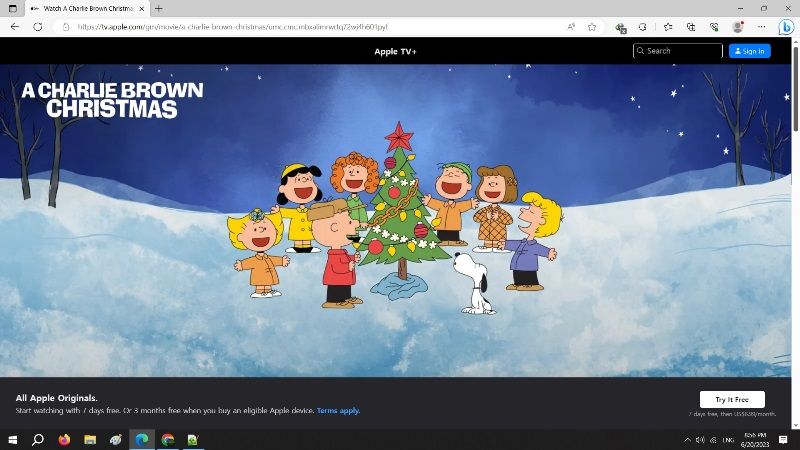Open Windows taskbar search
The image size is (800, 450).
pos(38,440)
